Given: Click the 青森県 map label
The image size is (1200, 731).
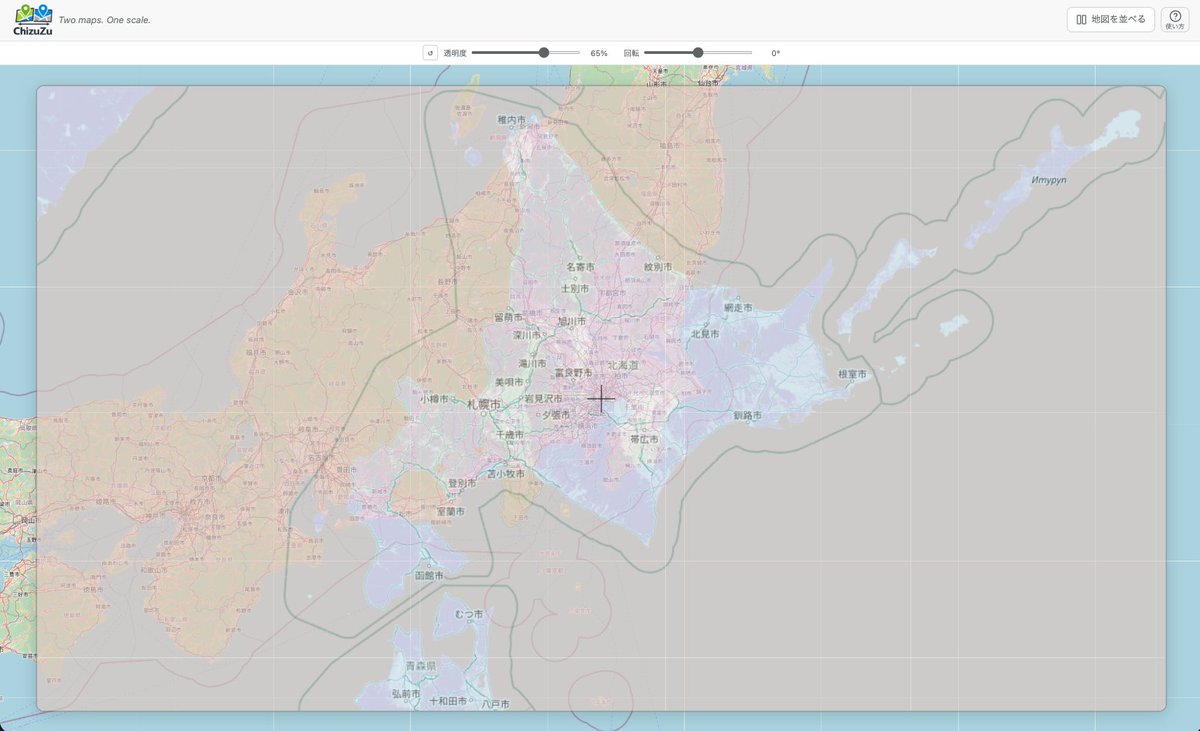Looking at the screenshot, I should coord(421,666).
